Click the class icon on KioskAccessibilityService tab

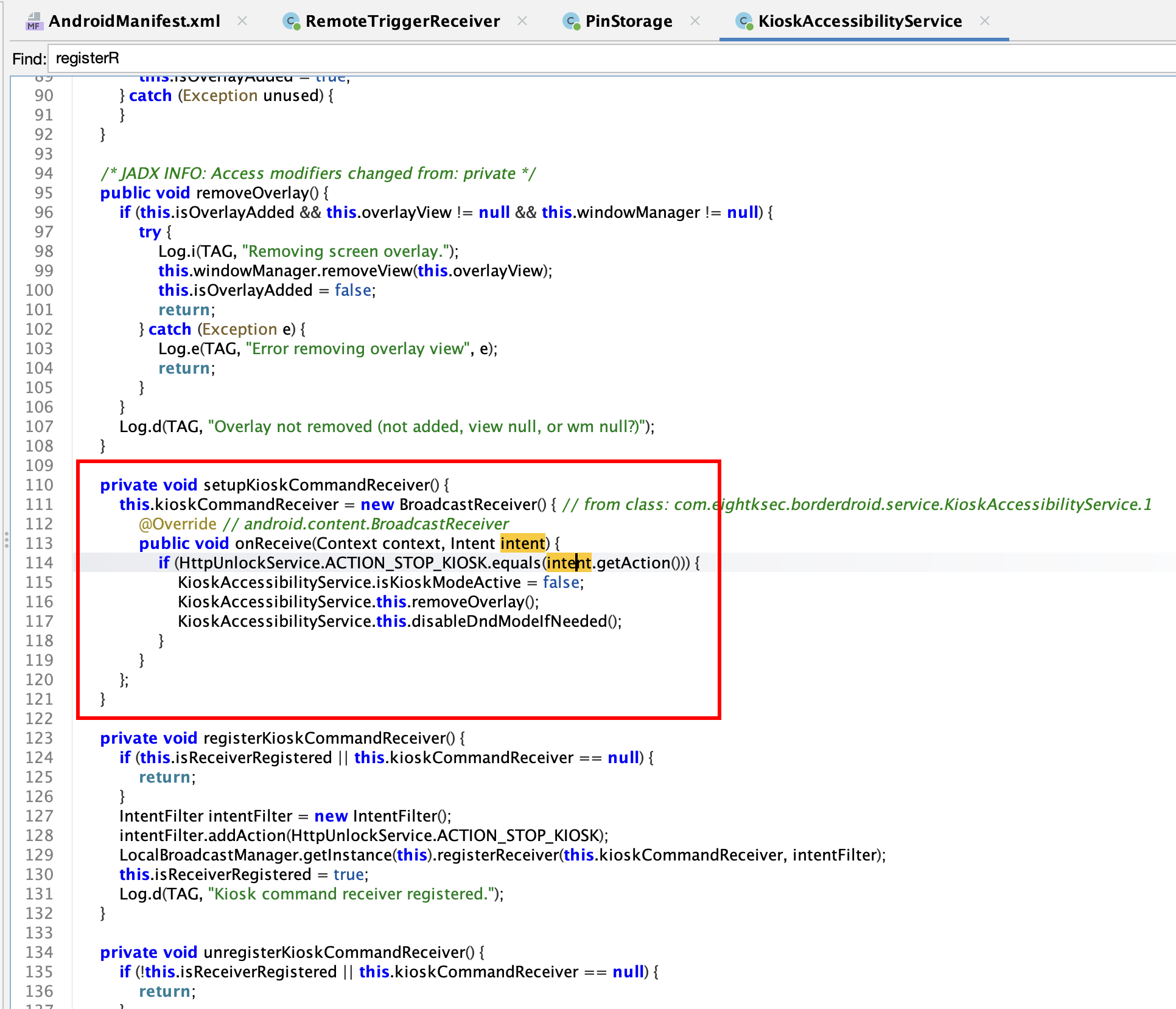click(x=744, y=21)
